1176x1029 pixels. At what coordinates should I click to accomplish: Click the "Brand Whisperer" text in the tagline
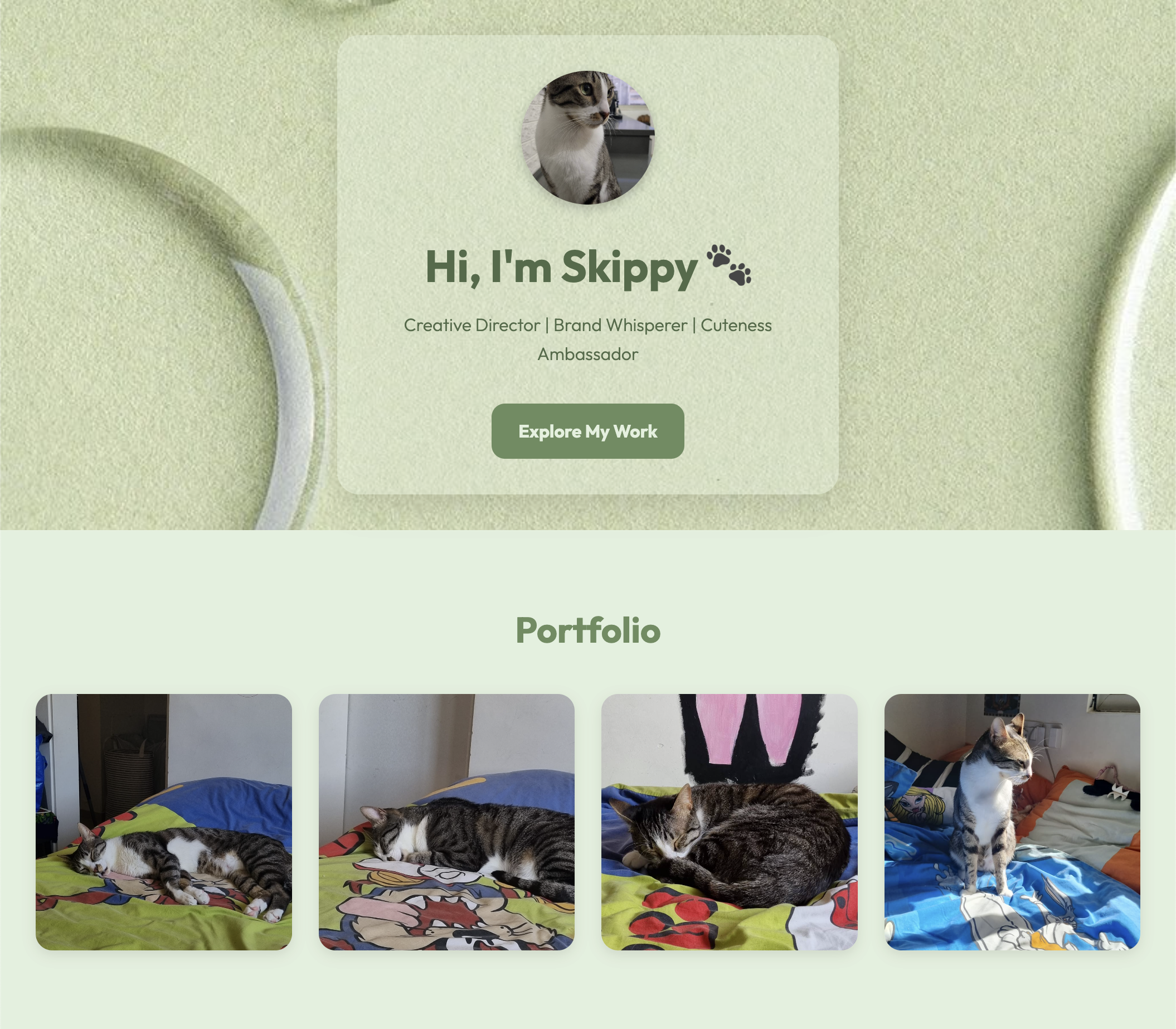(620, 326)
